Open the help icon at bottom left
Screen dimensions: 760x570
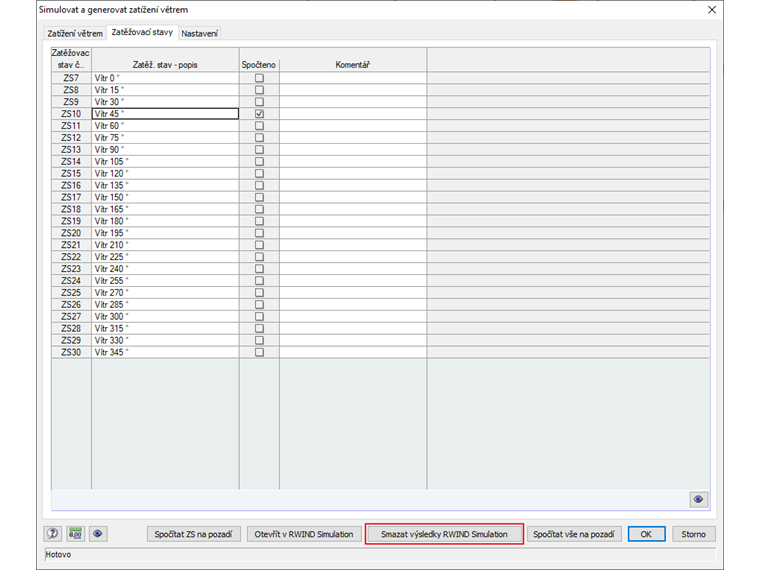pos(52,534)
